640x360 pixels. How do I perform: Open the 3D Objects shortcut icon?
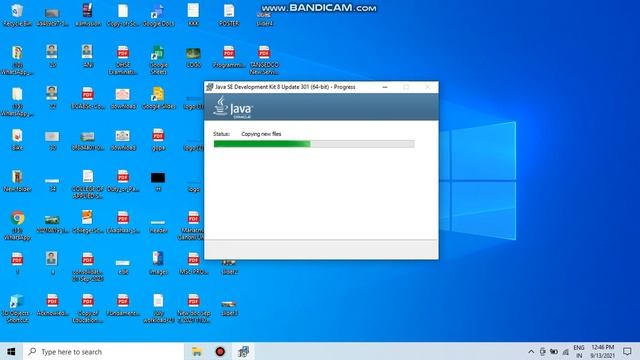16,308
